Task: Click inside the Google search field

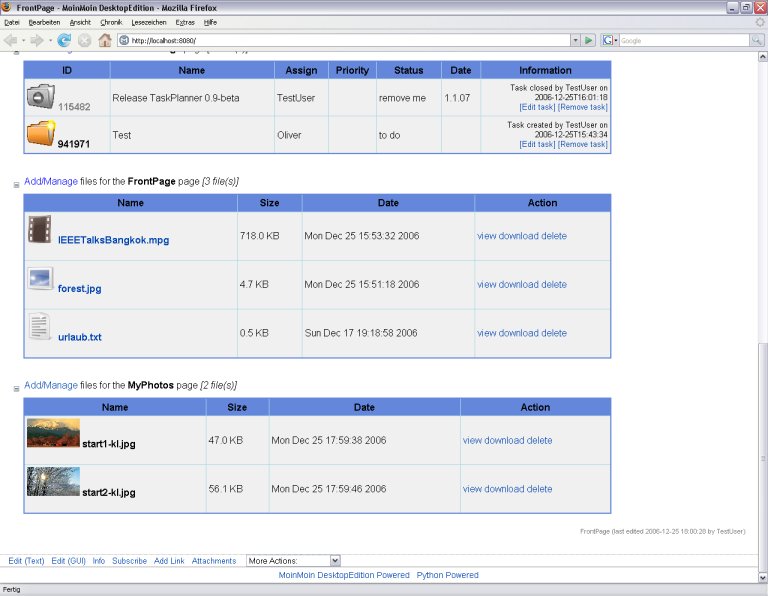Action: click(682, 40)
